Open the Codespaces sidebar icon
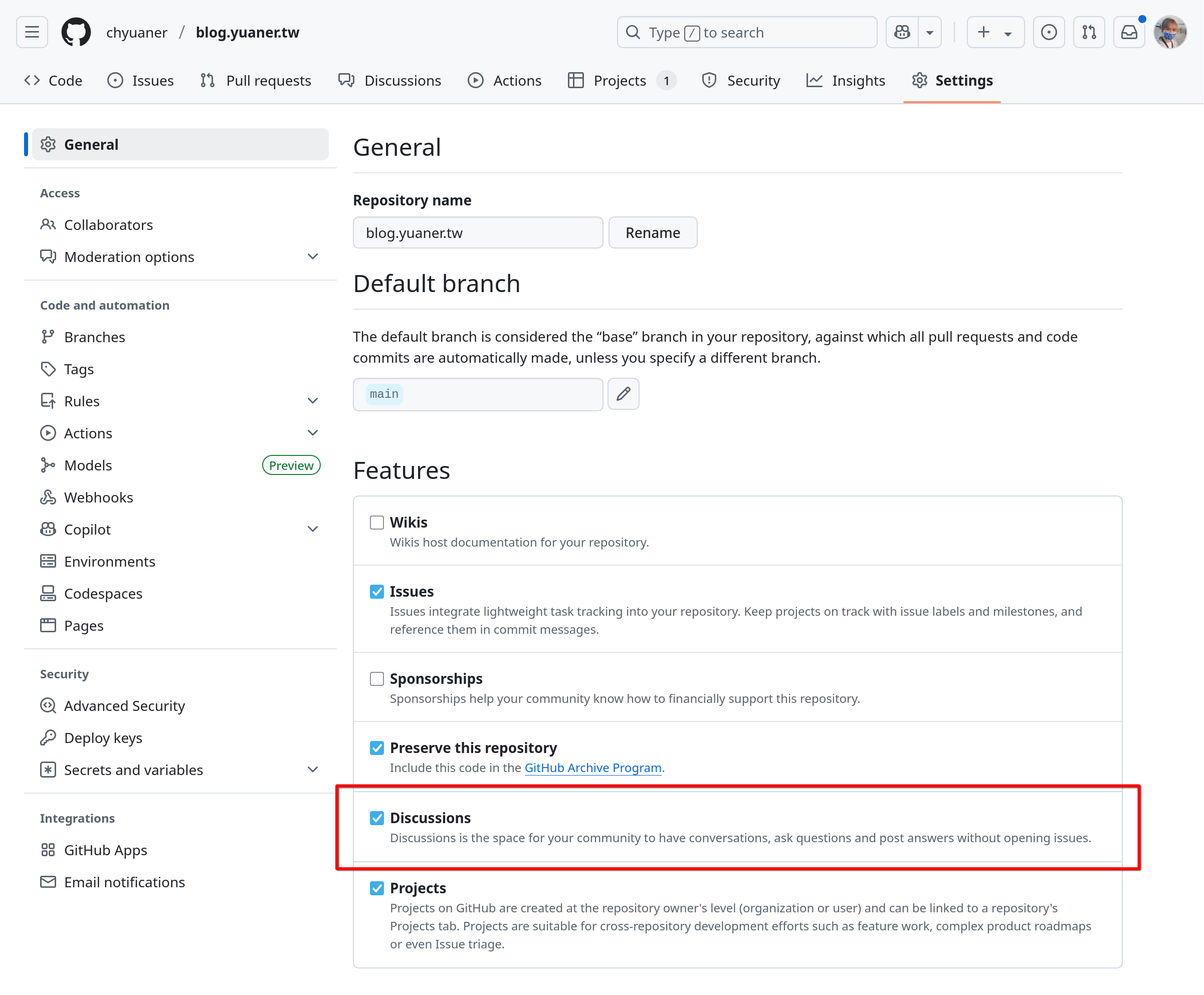 tap(48, 594)
